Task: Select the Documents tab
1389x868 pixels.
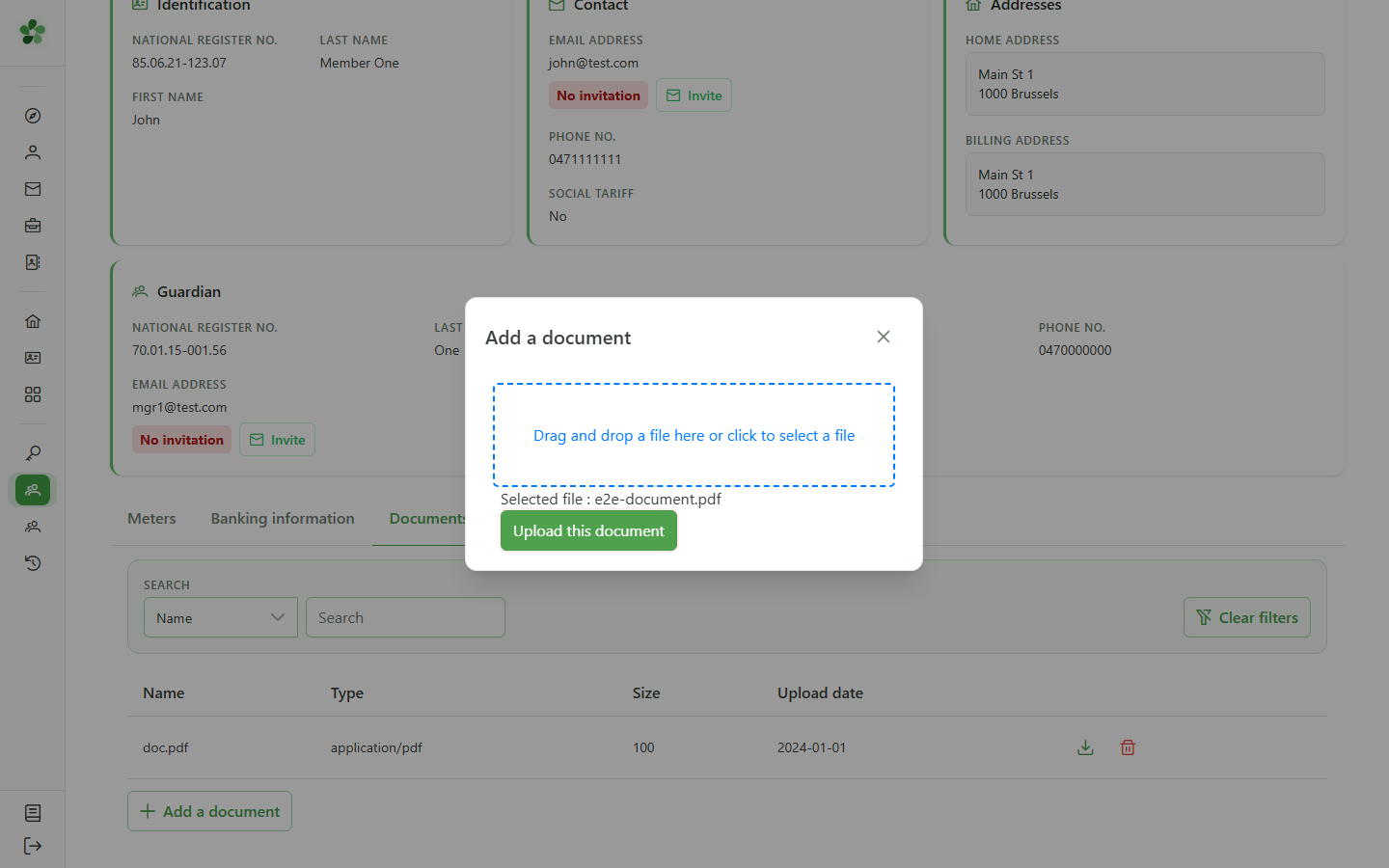Action: [x=427, y=519]
